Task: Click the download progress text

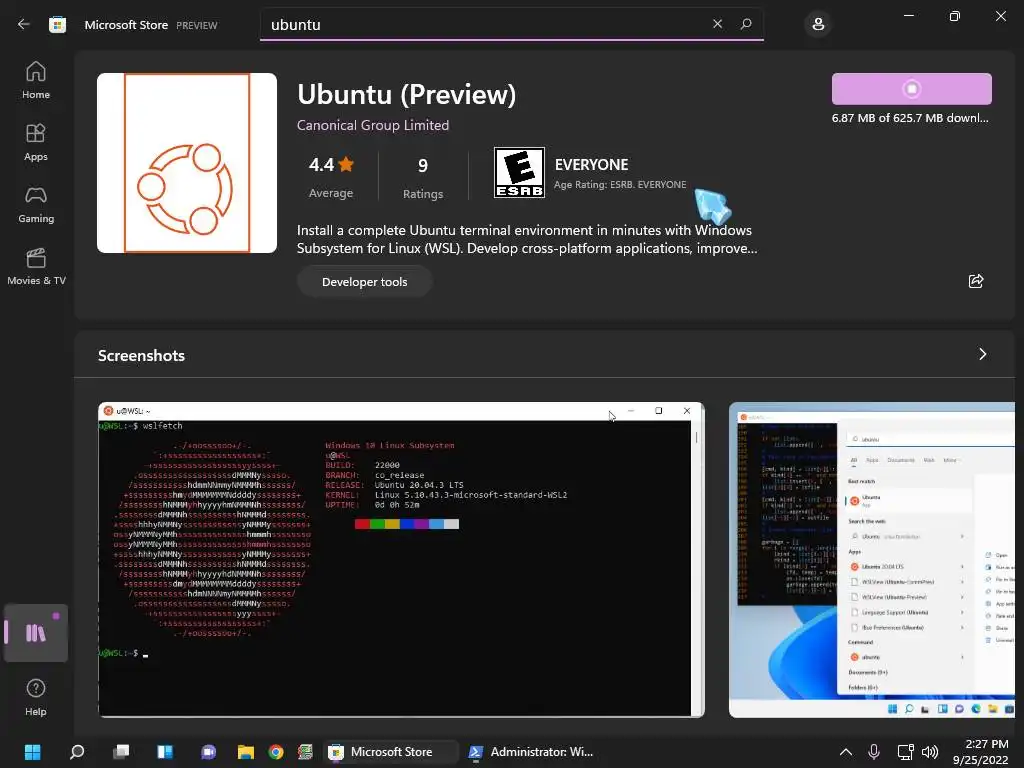Action: tap(910, 118)
